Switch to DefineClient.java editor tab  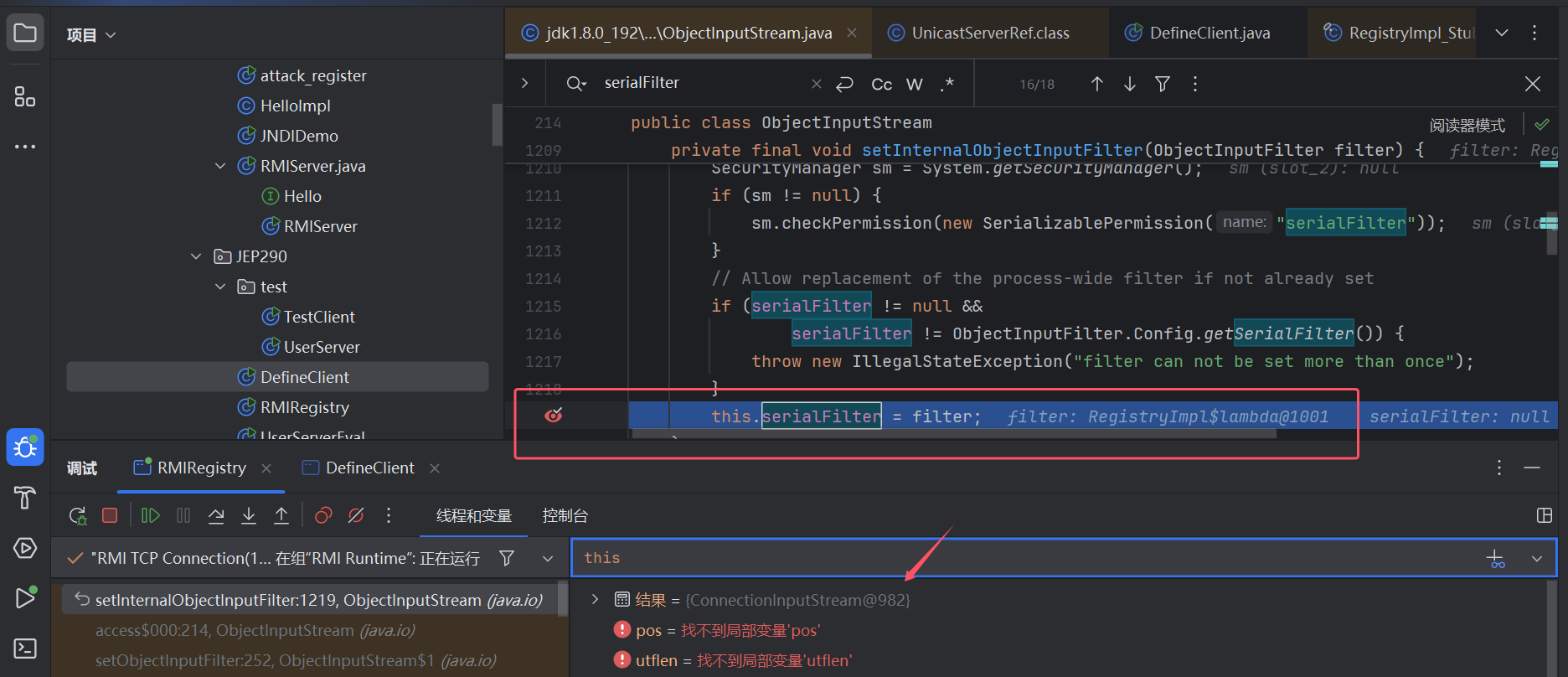coord(1210,33)
